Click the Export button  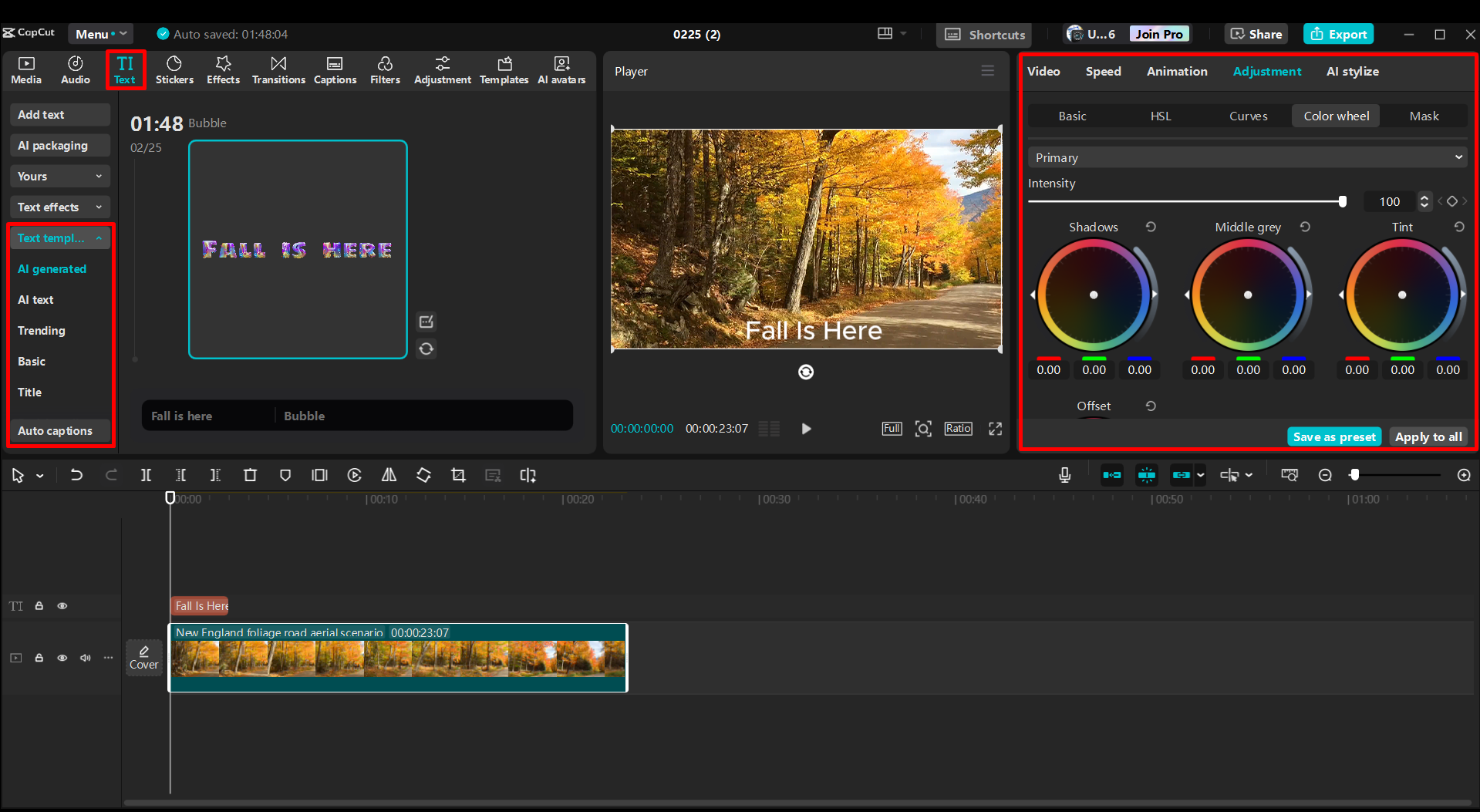tap(1337, 34)
